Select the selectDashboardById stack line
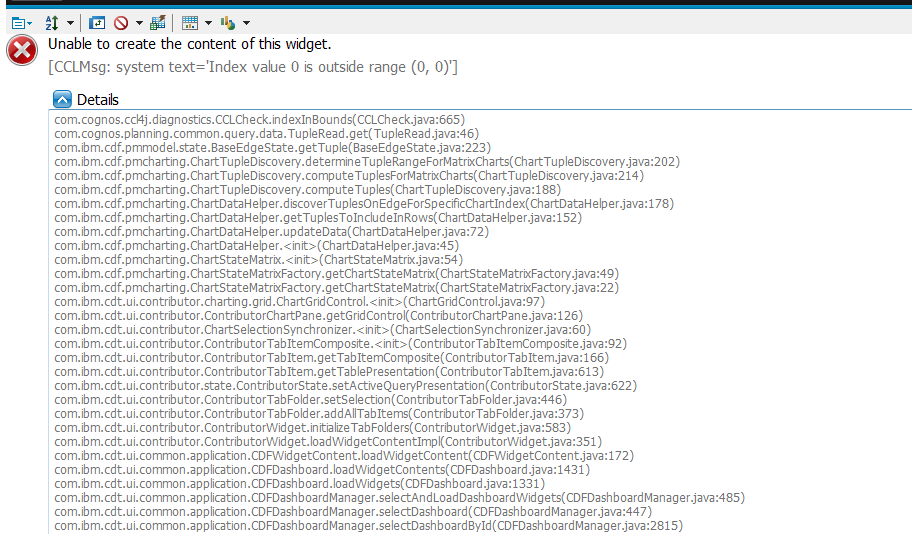 (x=369, y=525)
